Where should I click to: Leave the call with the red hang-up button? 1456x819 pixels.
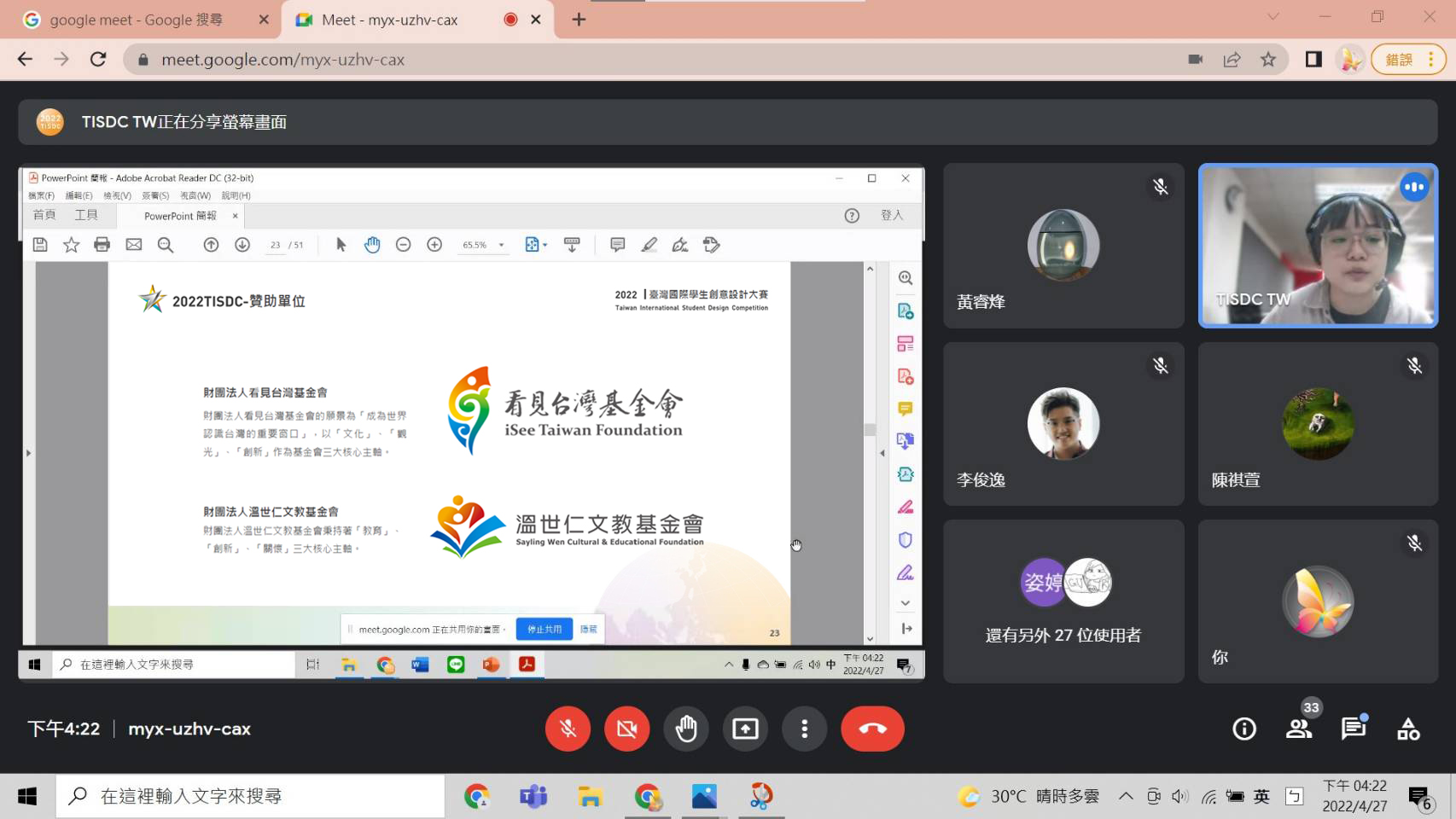(872, 729)
